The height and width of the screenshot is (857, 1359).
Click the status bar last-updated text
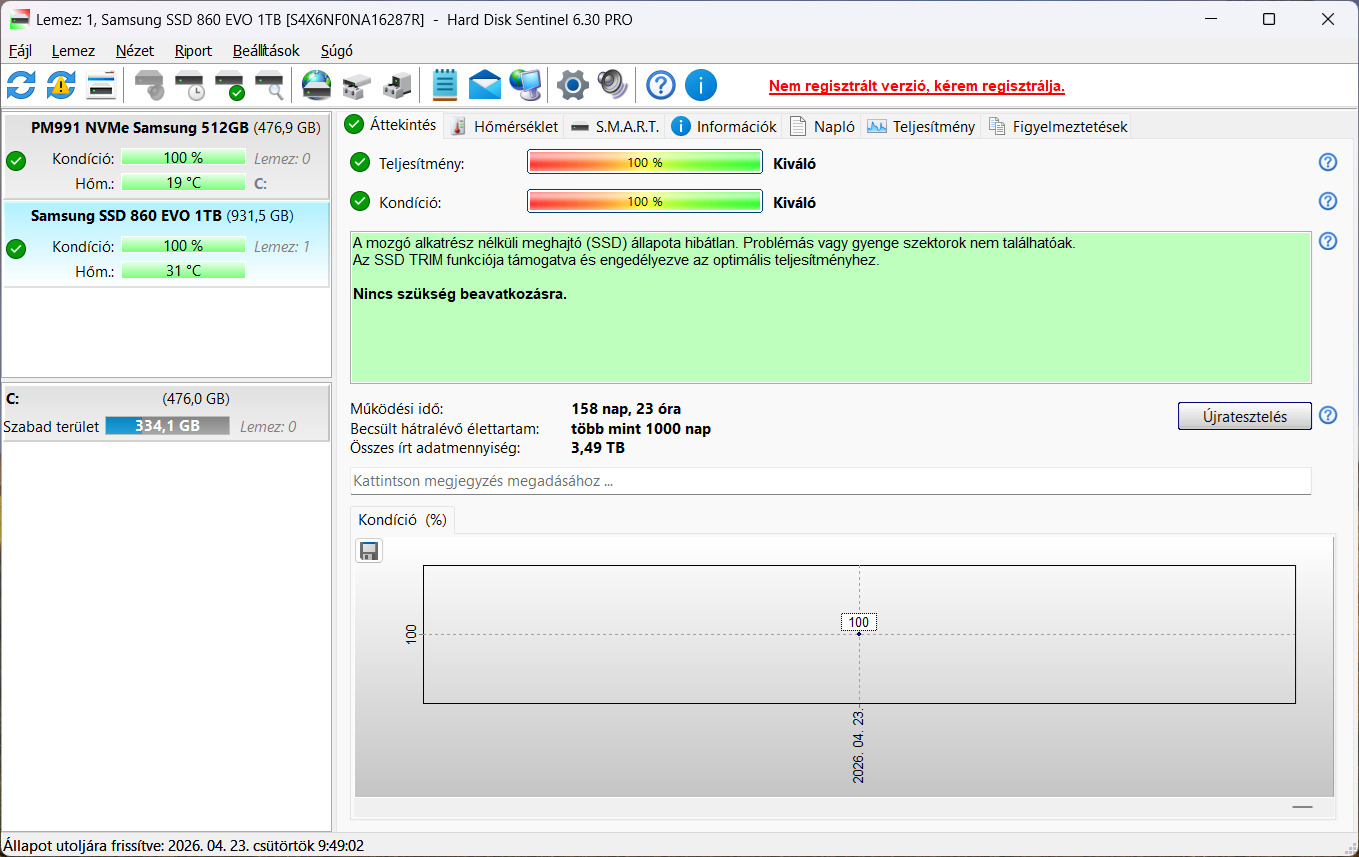184,846
